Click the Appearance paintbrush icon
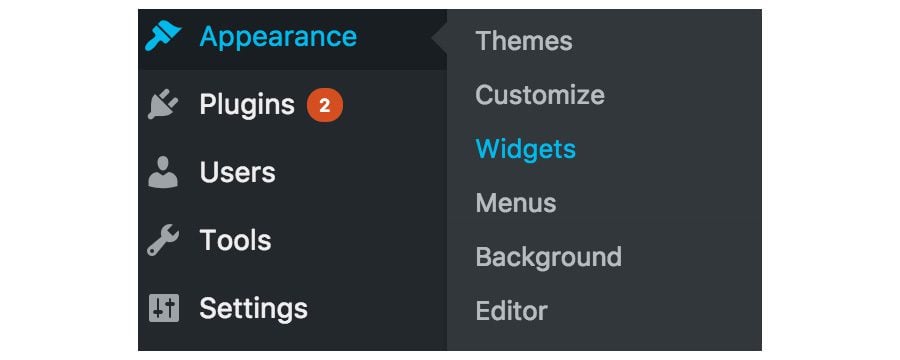The image size is (900, 360). click(x=163, y=36)
